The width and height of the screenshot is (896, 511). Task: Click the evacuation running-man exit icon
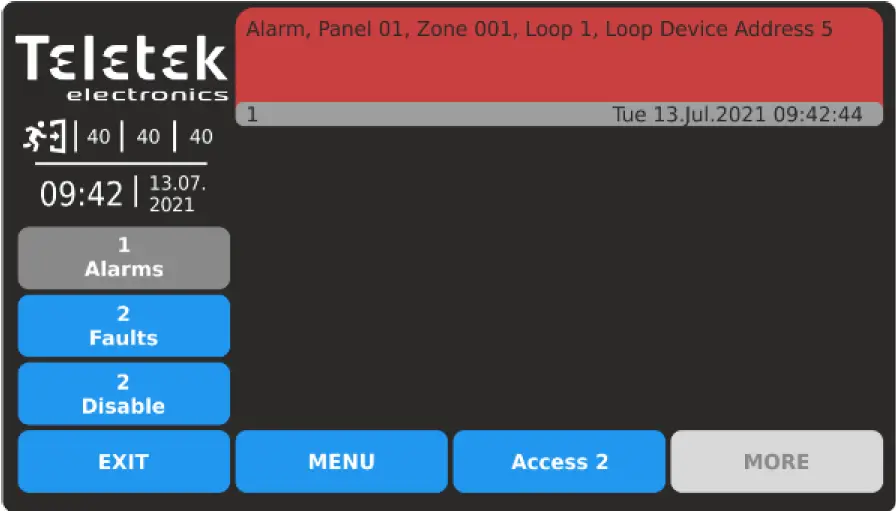45,137
